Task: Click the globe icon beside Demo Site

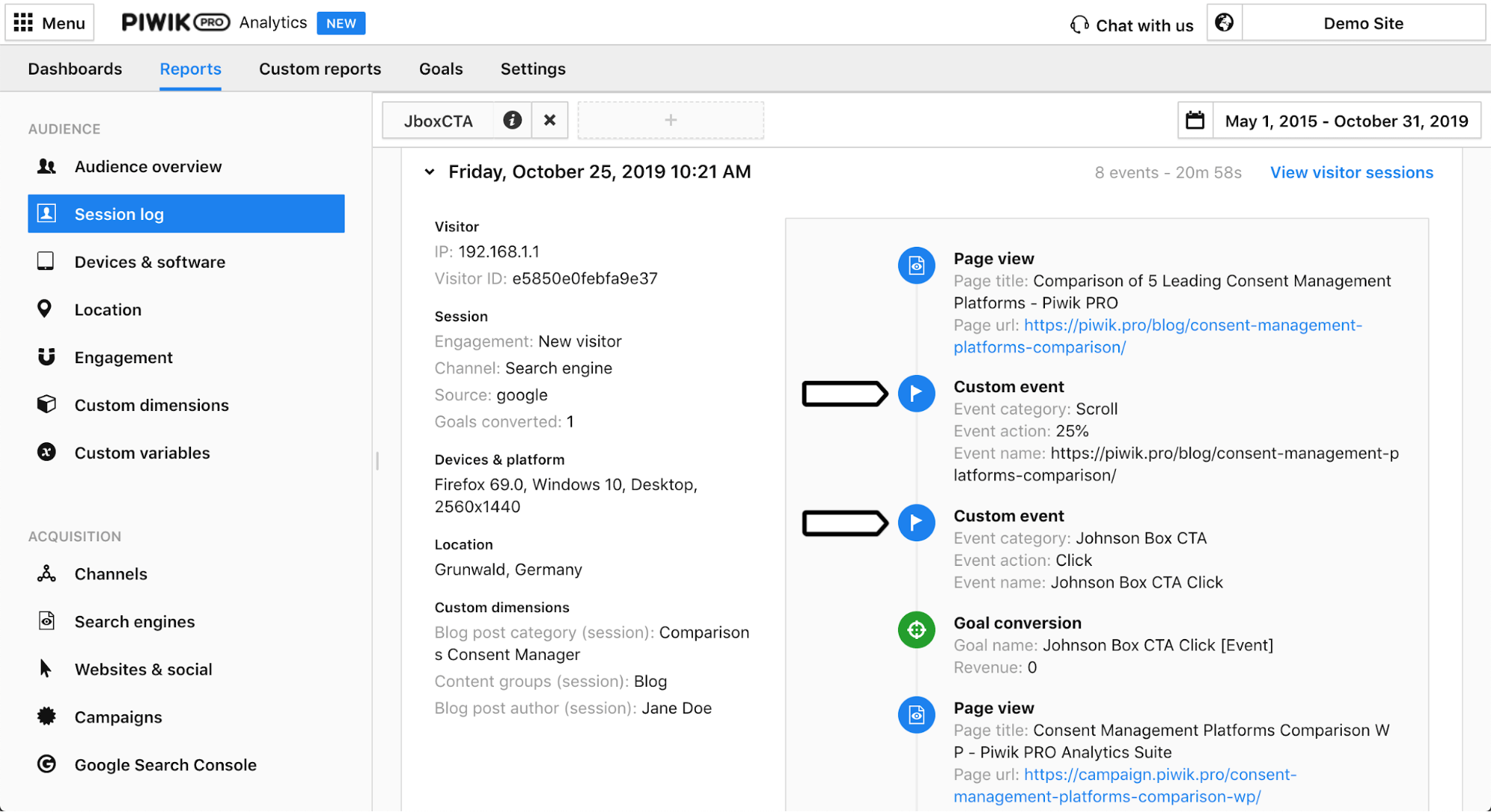Action: 1224,23
